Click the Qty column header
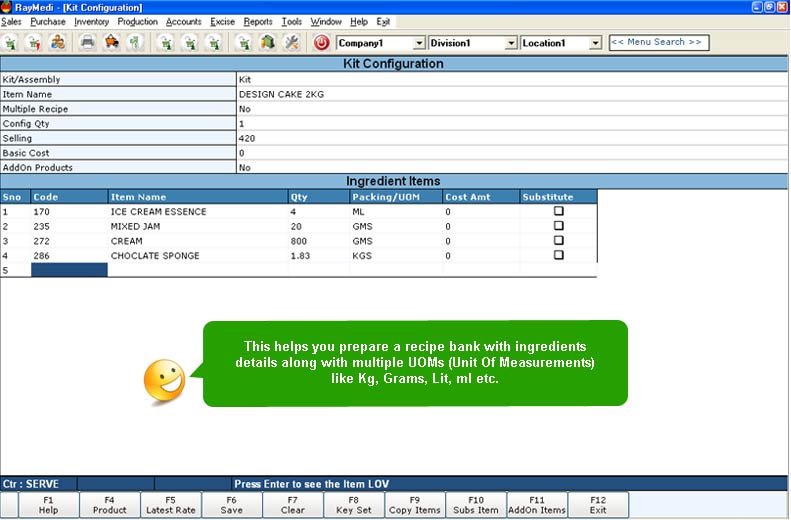Viewport: 791px width, 520px height. tap(318, 197)
